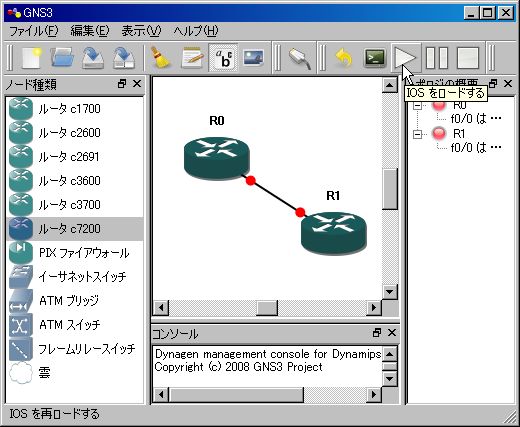Open the 編集(E) menu
The height and width of the screenshot is (427, 520).
click(x=90, y=31)
